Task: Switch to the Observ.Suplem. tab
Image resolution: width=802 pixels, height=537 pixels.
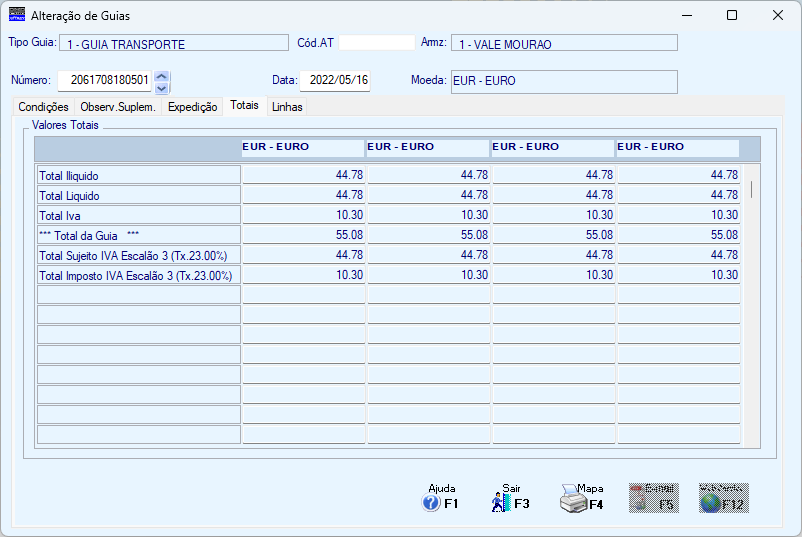Action: [118, 107]
